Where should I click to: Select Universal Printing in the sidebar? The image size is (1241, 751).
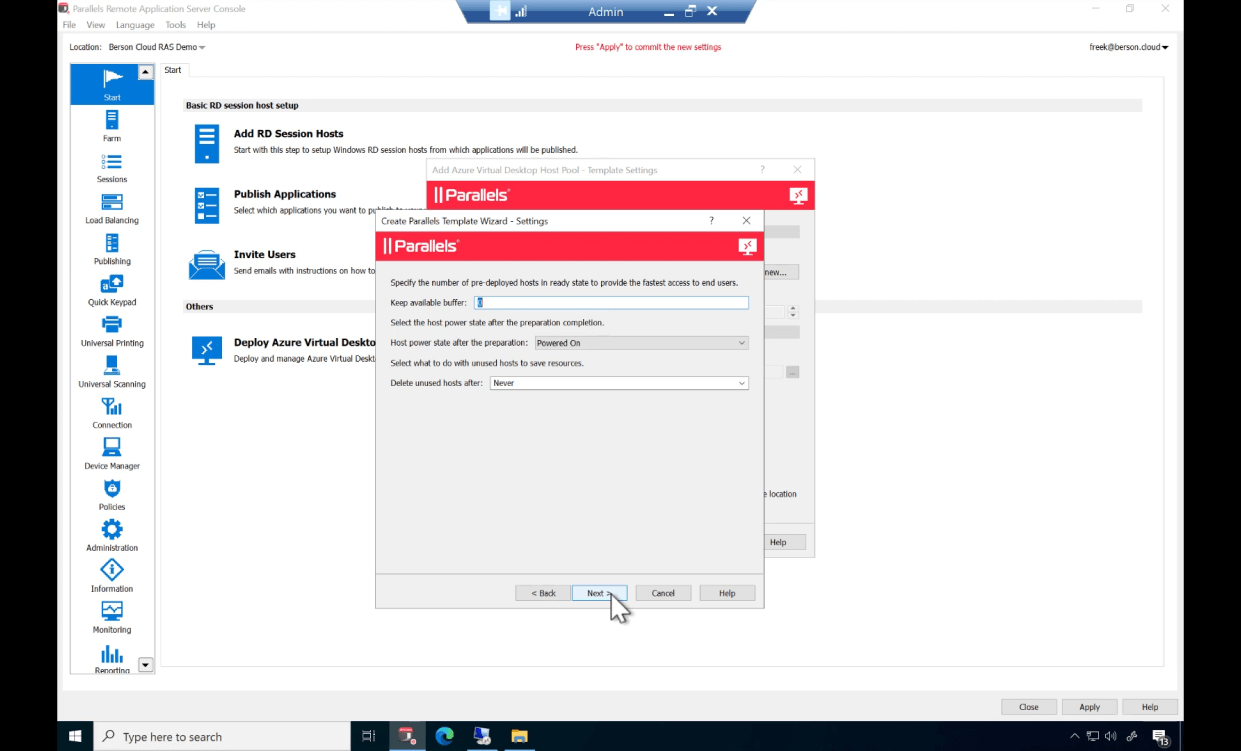pyautogui.click(x=111, y=330)
